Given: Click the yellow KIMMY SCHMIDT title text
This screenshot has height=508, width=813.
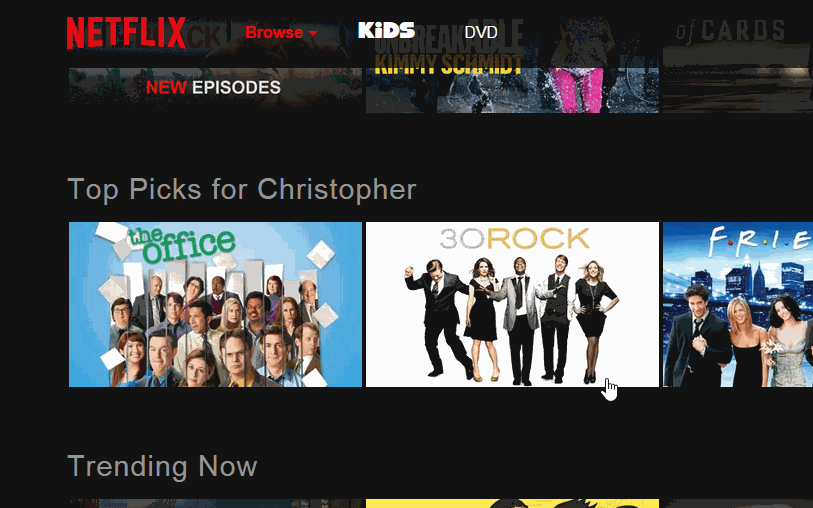Looking at the screenshot, I should point(448,64).
